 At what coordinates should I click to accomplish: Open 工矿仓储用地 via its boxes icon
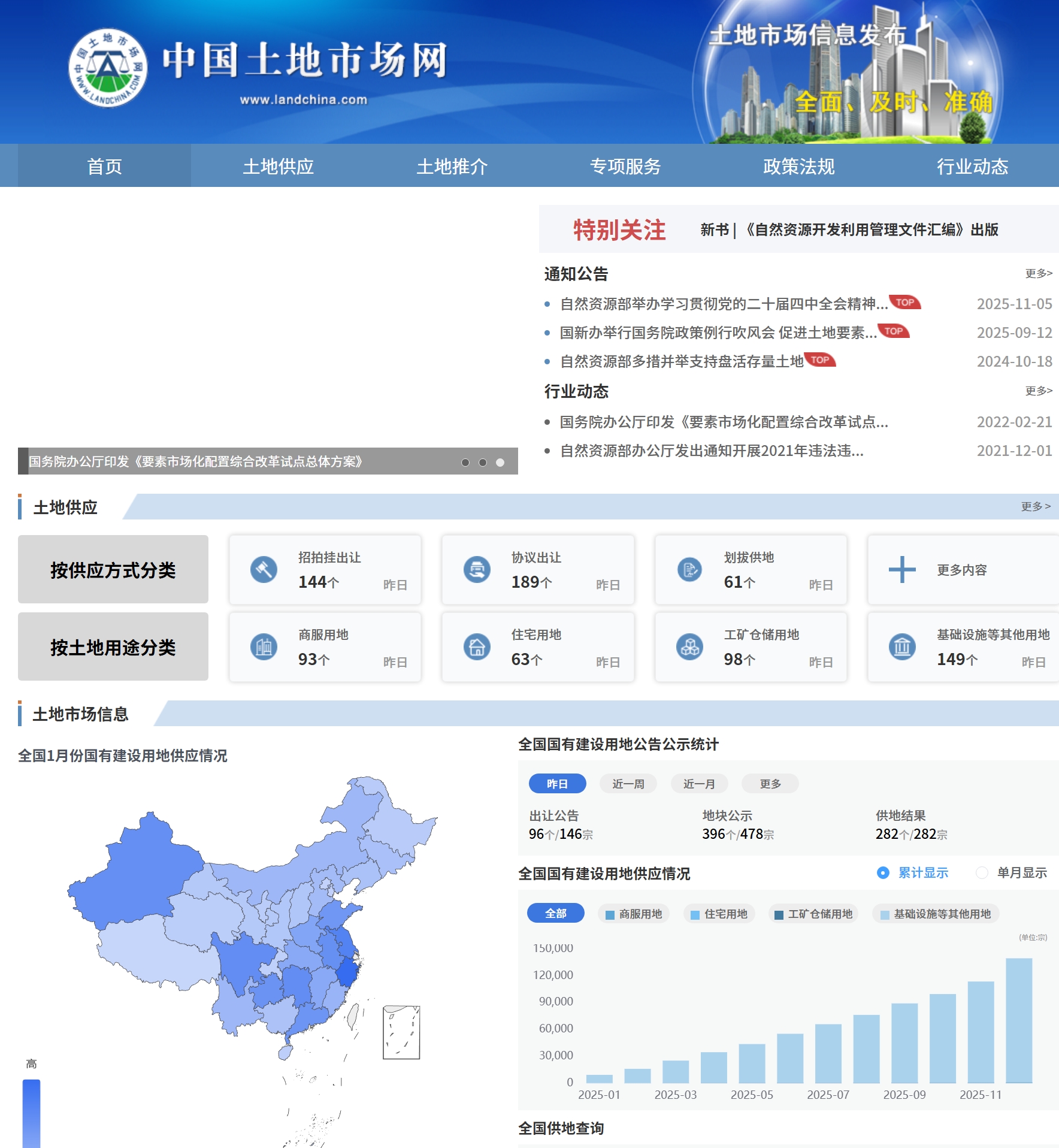point(690,647)
